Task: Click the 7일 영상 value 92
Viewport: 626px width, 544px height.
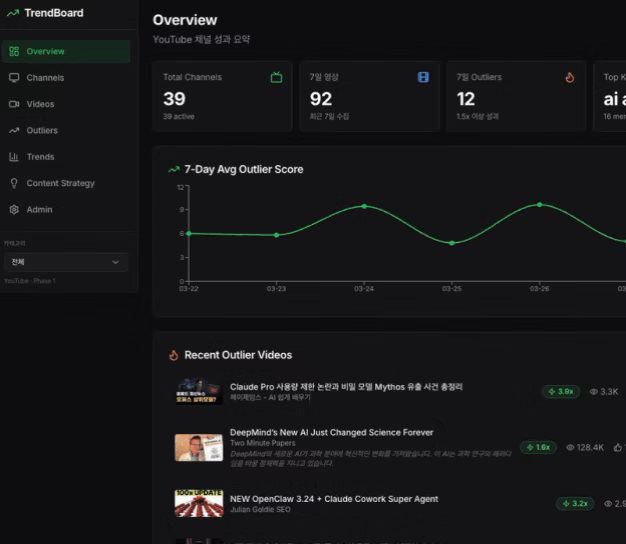Action: 321,99
